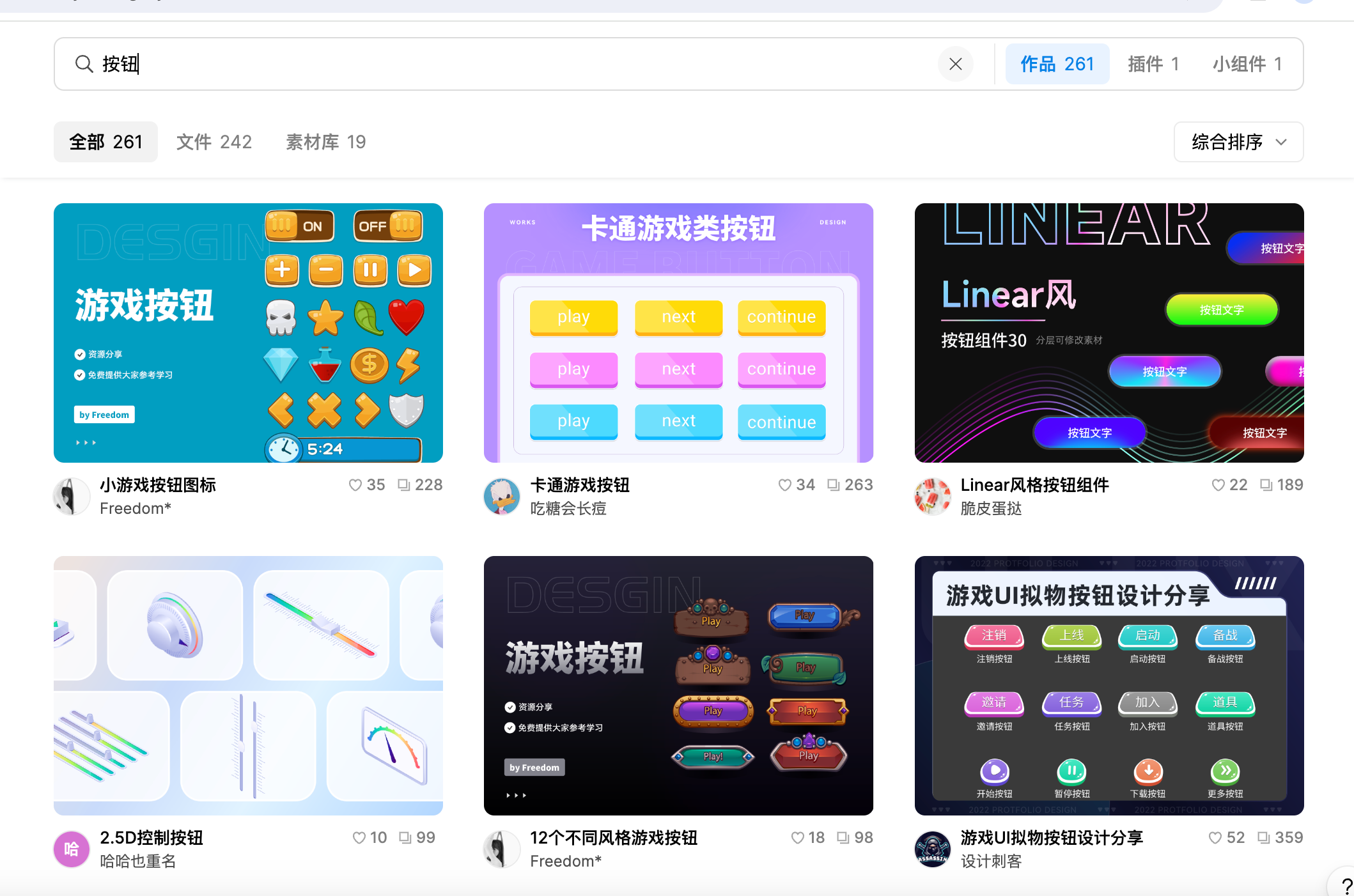Click Freedom* avatar under 12个不同风格游戏按钮
1354x896 pixels.
pyautogui.click(x=502, y=849)
